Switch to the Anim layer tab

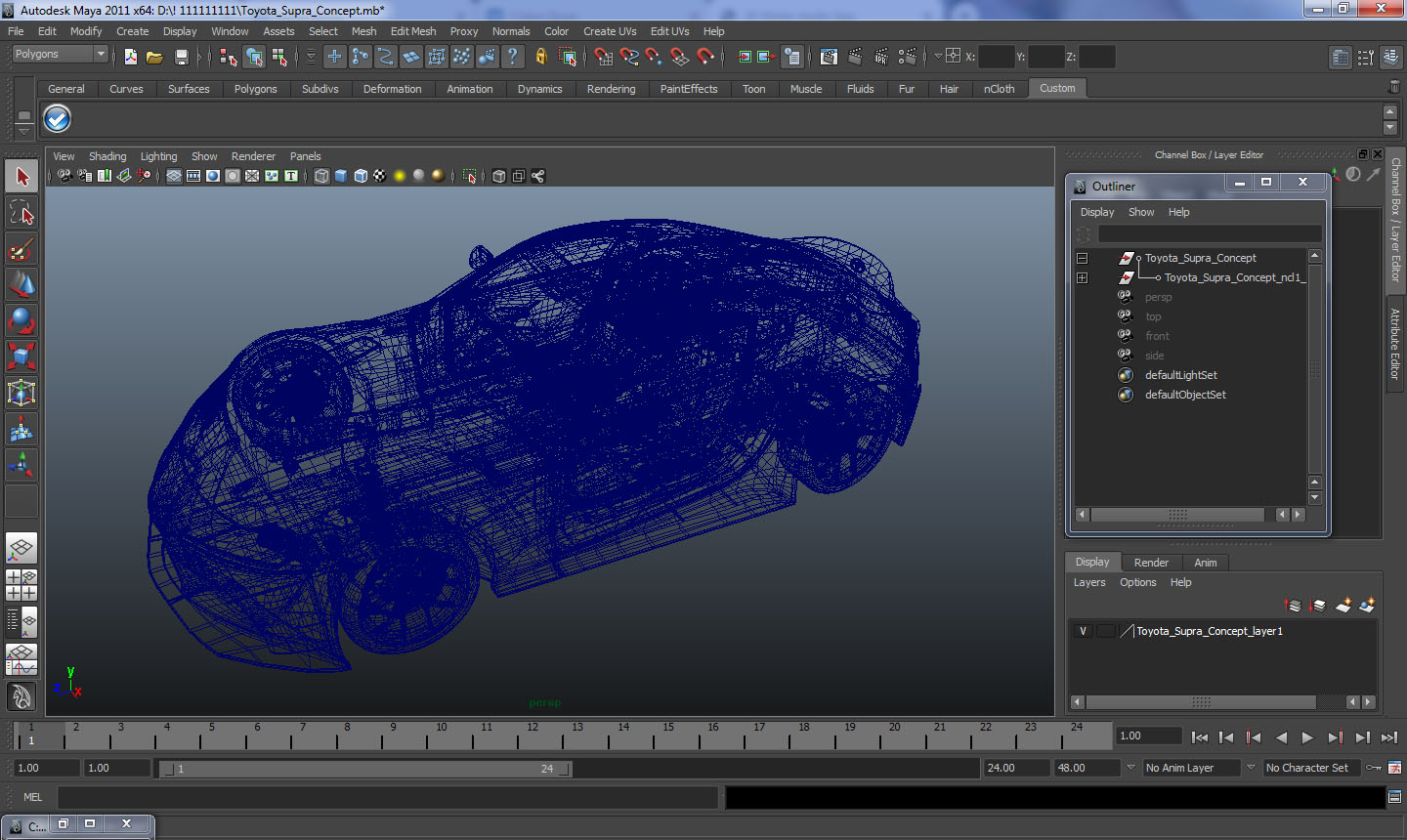1205,563
